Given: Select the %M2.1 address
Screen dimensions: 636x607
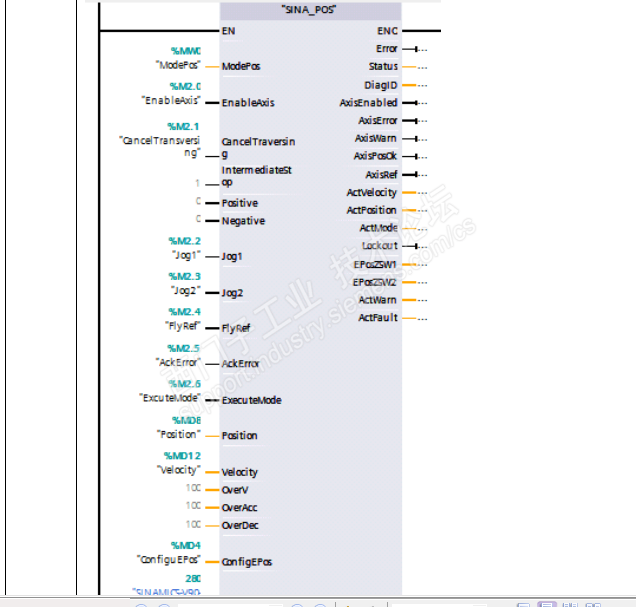Looking at the screenshot, I should click(183, 127).
